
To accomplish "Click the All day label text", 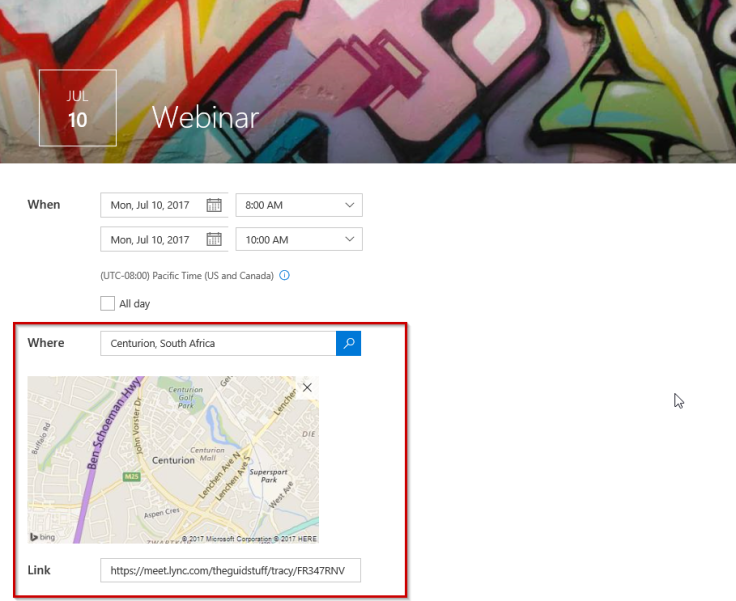I will pyautogui.click(x=135, y=304).
